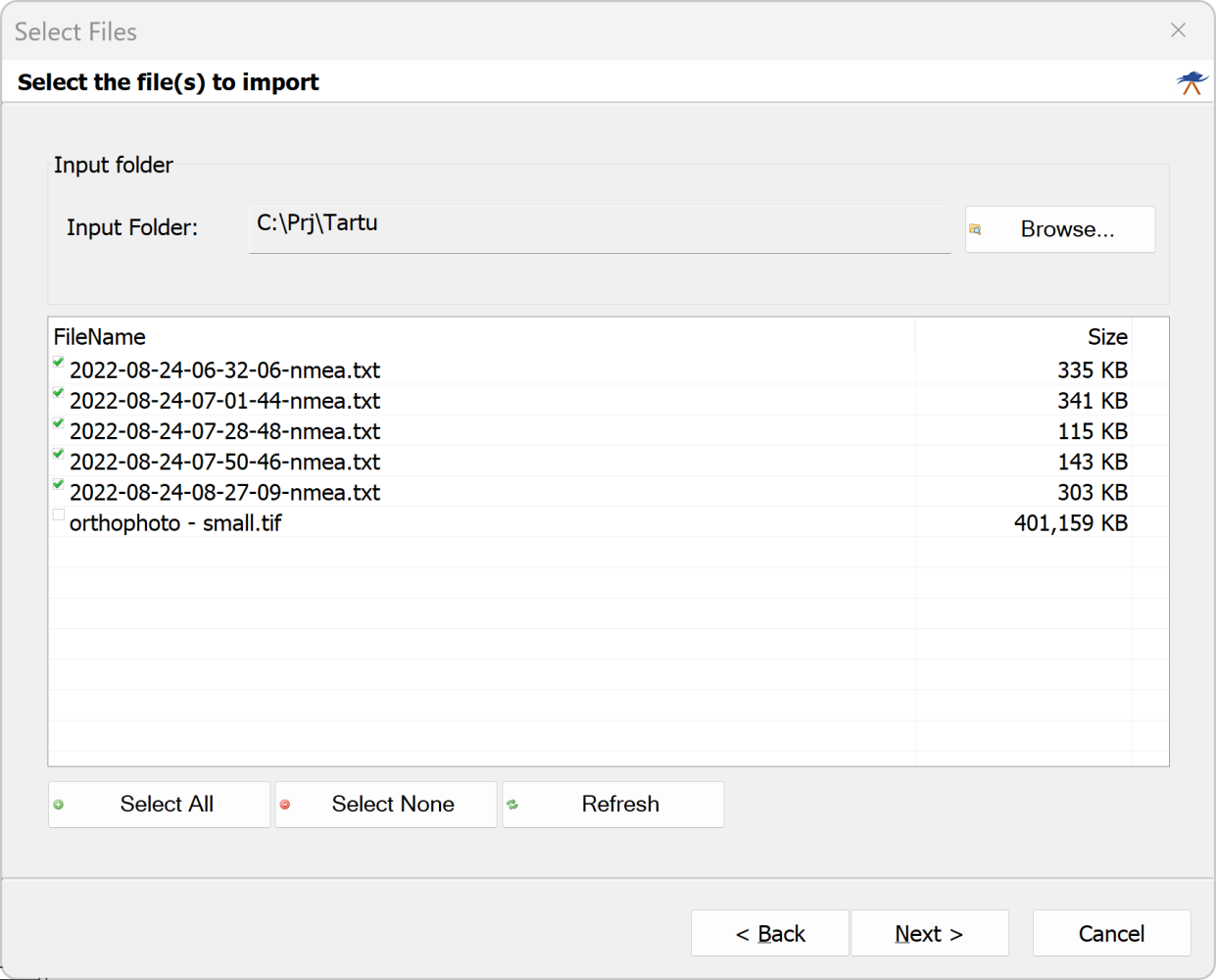Go to the previous step with Back

[770, 933]
